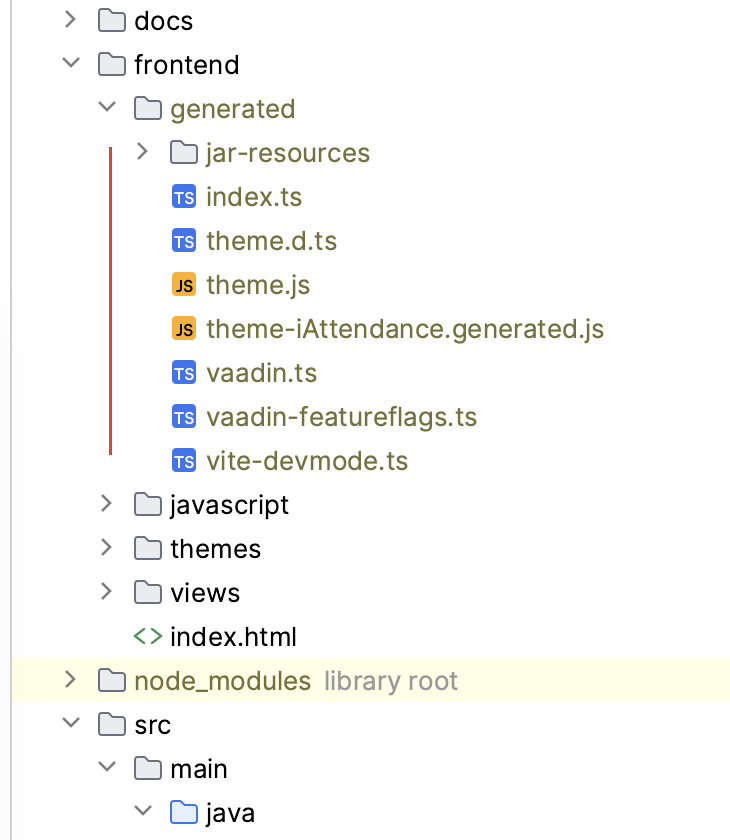Expand the docs folder
The width and height of the screenshot is (730, 840).
[x=70, y=20]
